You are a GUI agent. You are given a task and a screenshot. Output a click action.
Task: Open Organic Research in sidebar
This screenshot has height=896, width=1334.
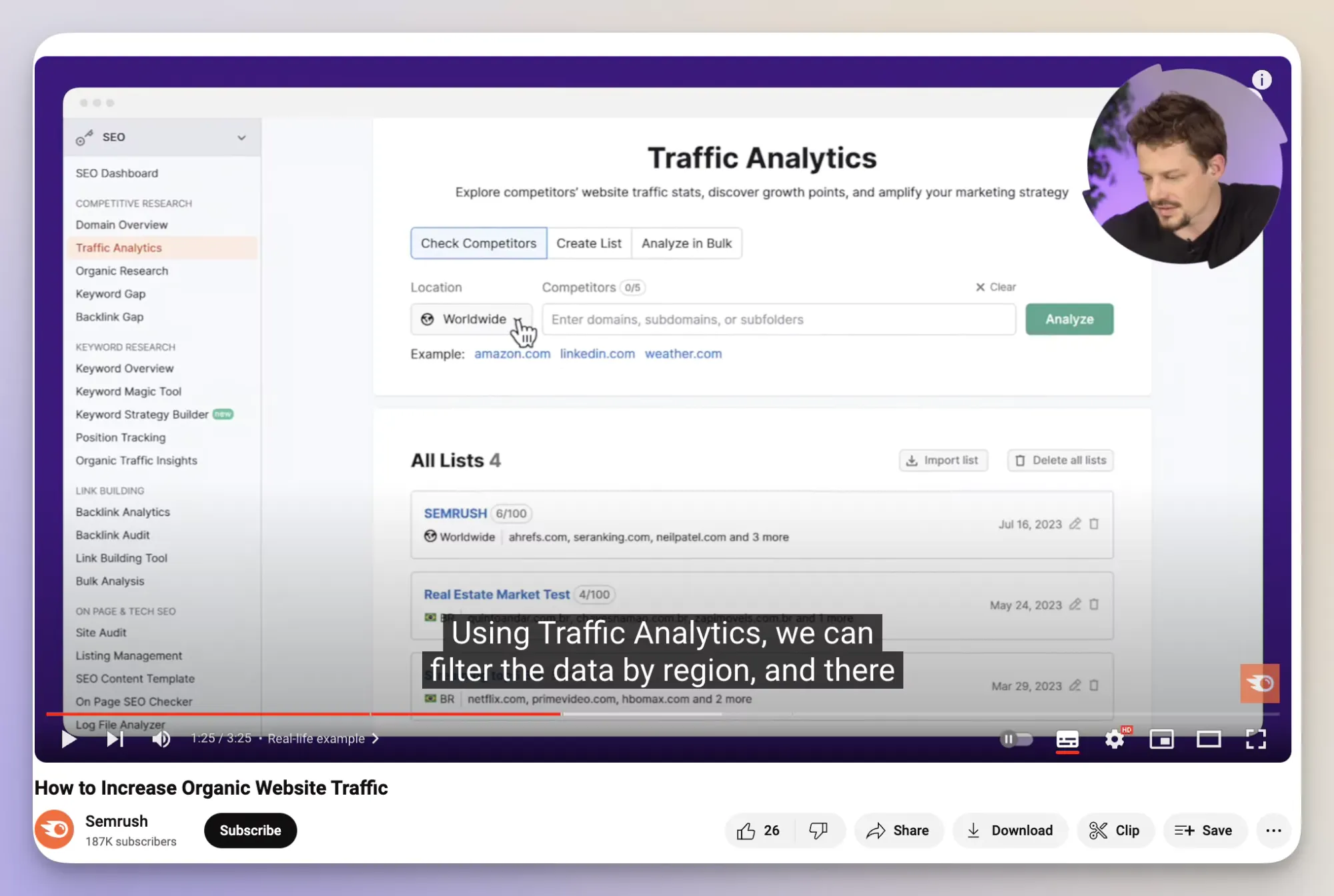(x=122, y=271)
